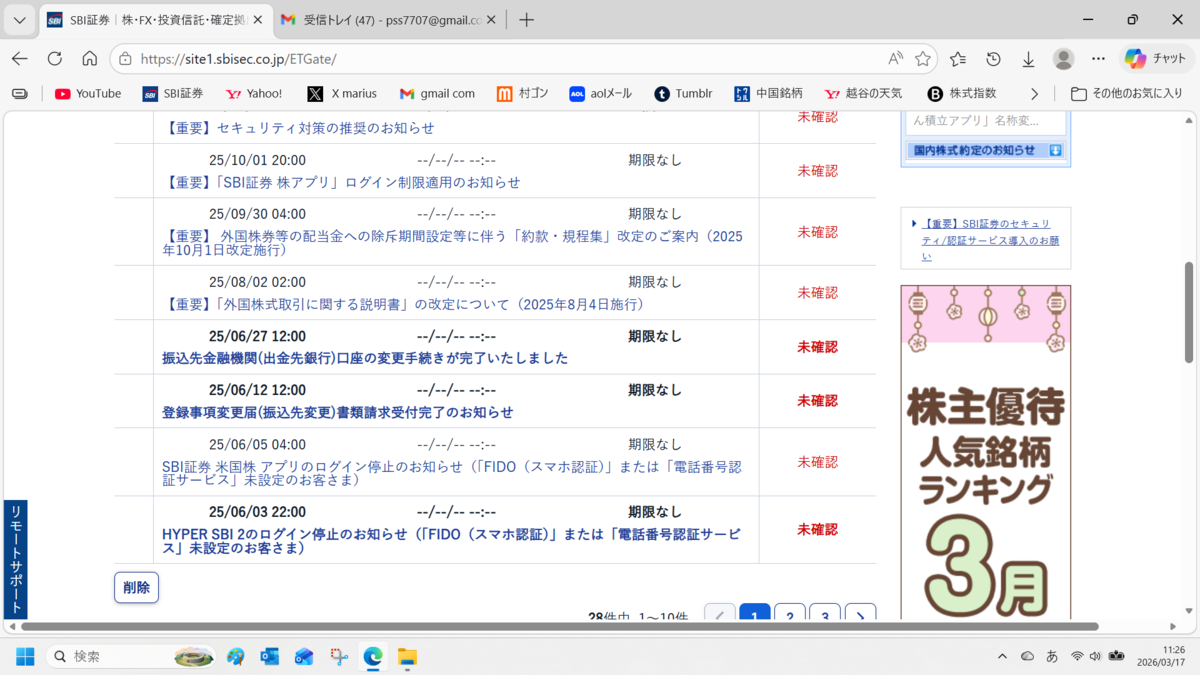Open sidebar セキュリティ/認証サービス導入 link

(990, 240)
